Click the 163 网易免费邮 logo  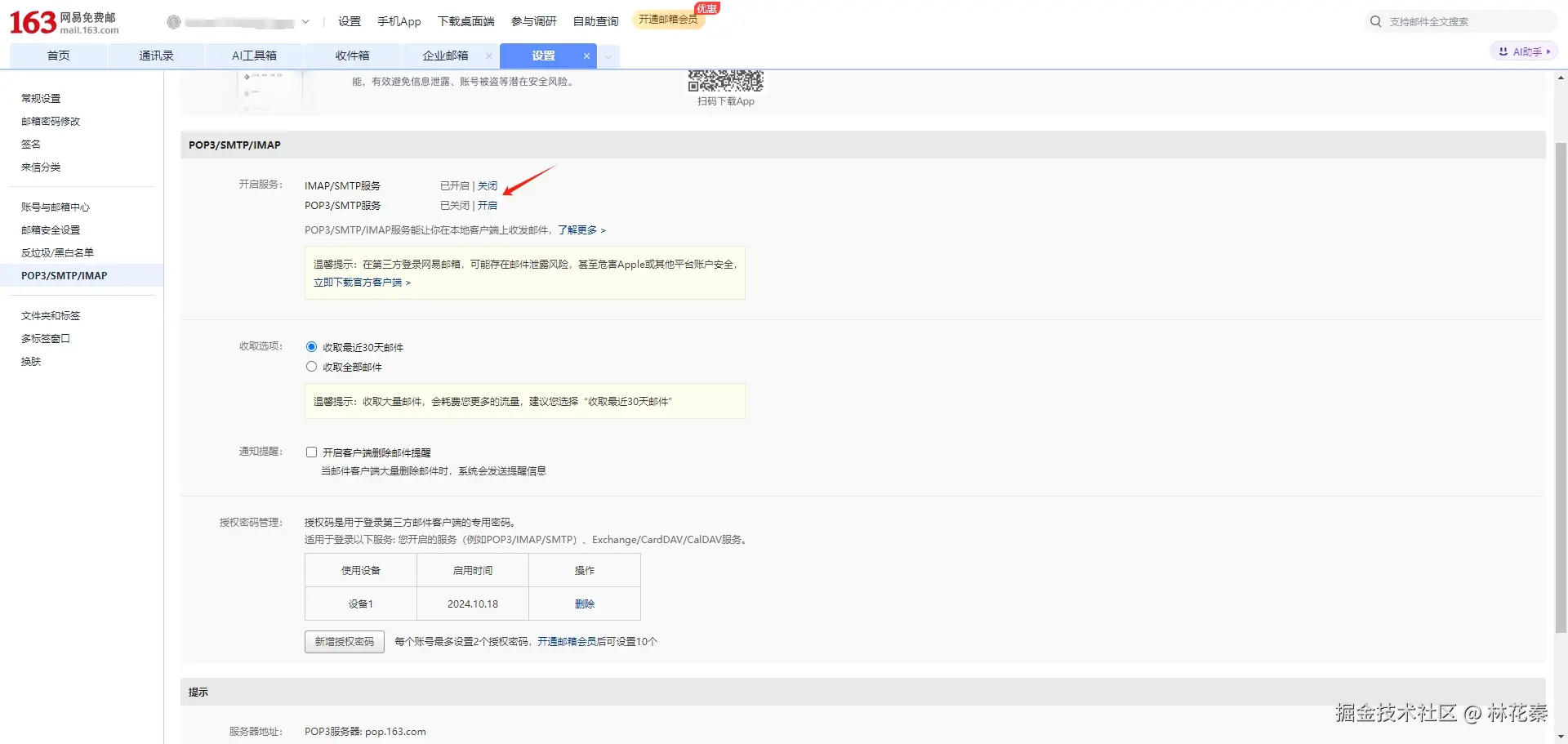pos(65,21)
